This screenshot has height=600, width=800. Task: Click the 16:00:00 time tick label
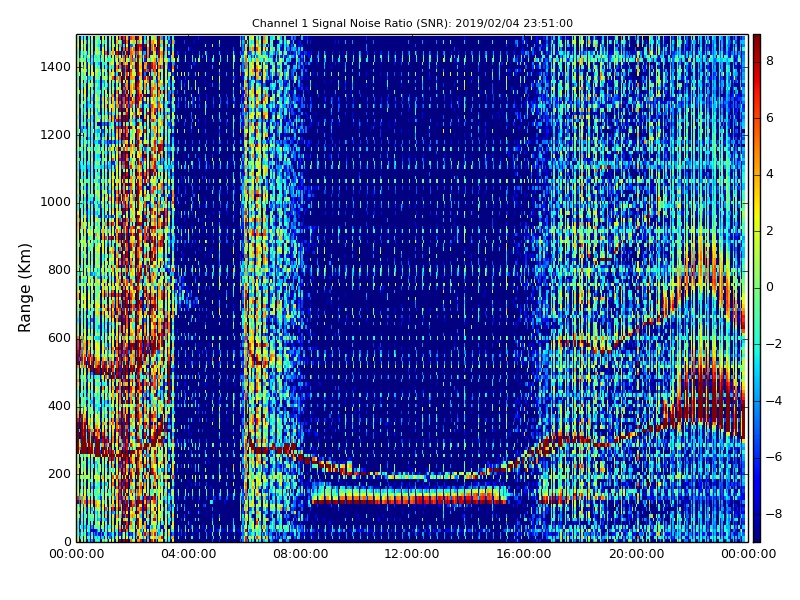(524, 554)
